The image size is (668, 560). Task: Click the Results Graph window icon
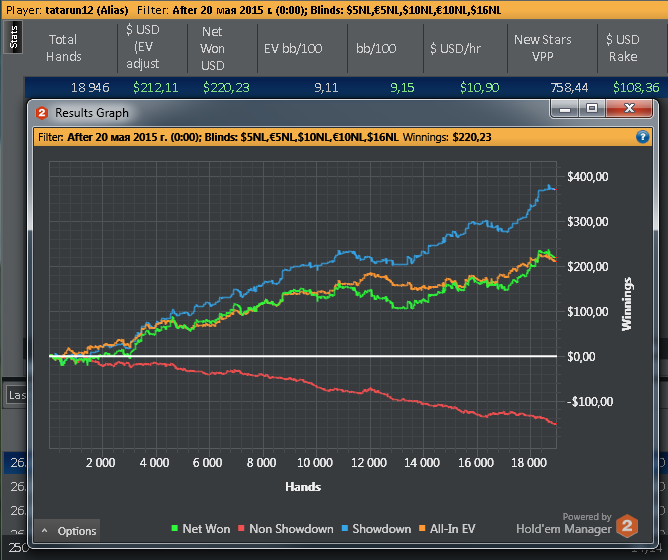click(42, 113)
